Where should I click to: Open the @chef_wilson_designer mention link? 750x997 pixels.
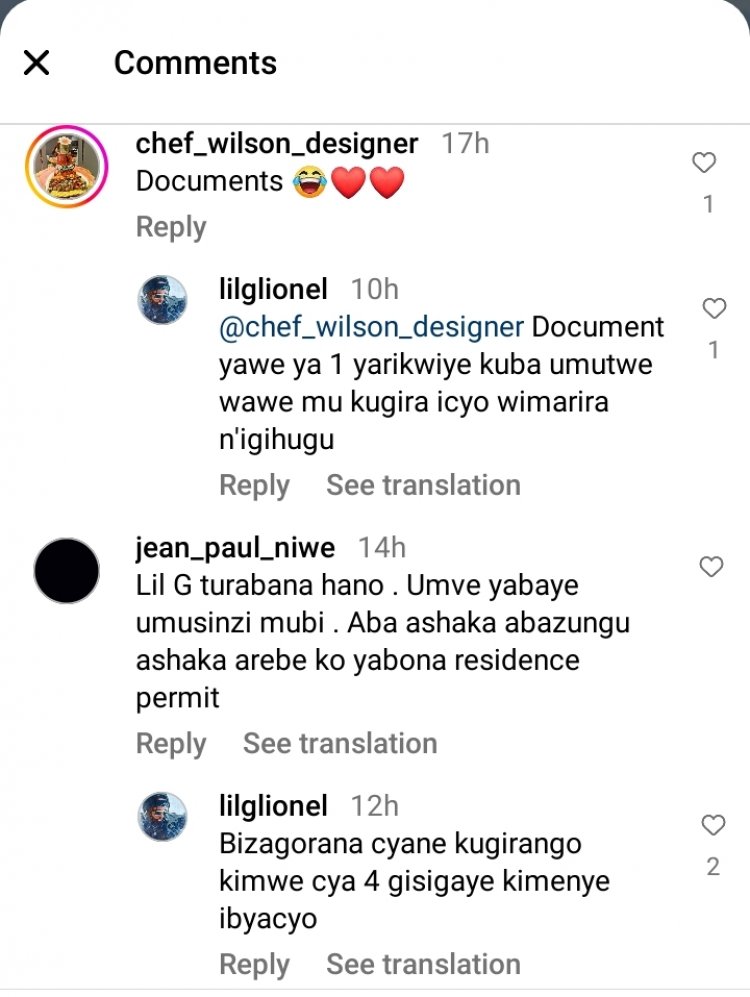[x=371, y=327]
